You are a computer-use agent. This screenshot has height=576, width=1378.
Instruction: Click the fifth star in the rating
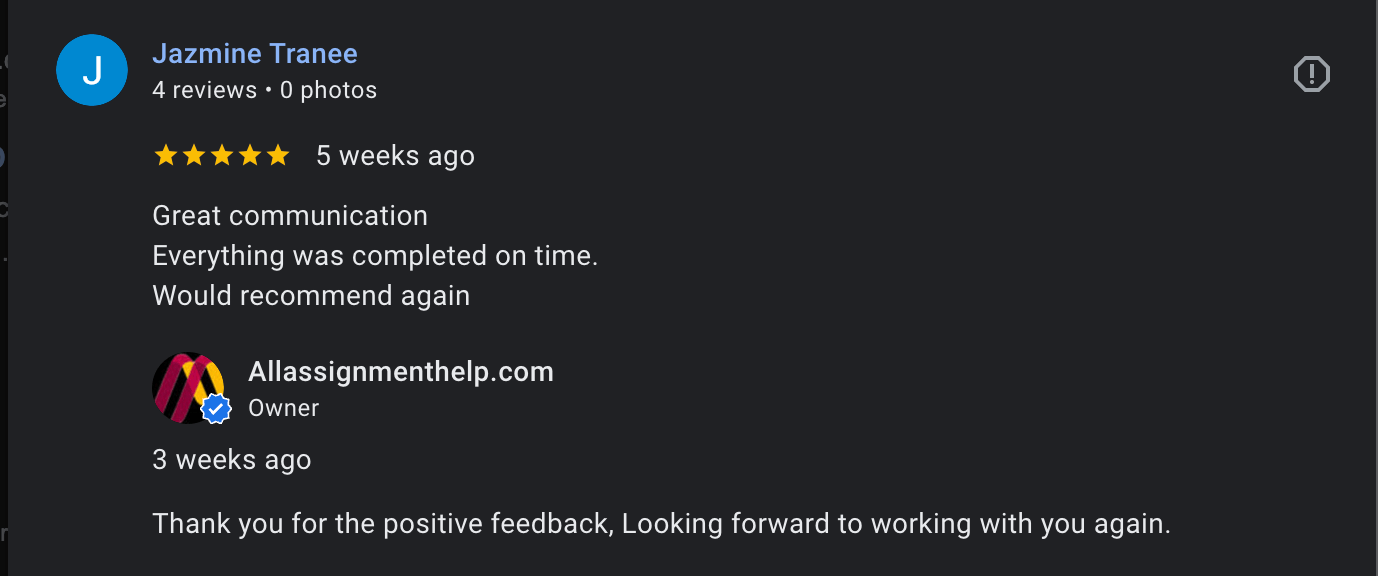(279, 155)
